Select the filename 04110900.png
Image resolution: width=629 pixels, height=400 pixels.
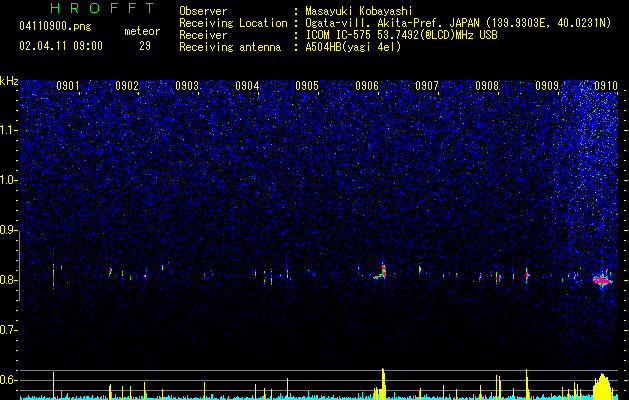coord(55,27)
